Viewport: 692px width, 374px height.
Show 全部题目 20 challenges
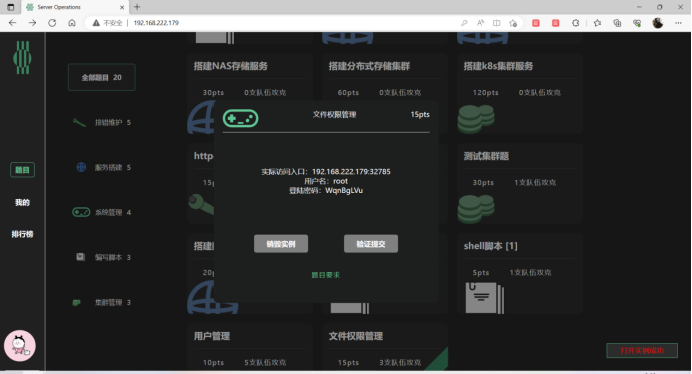[102, 77]
